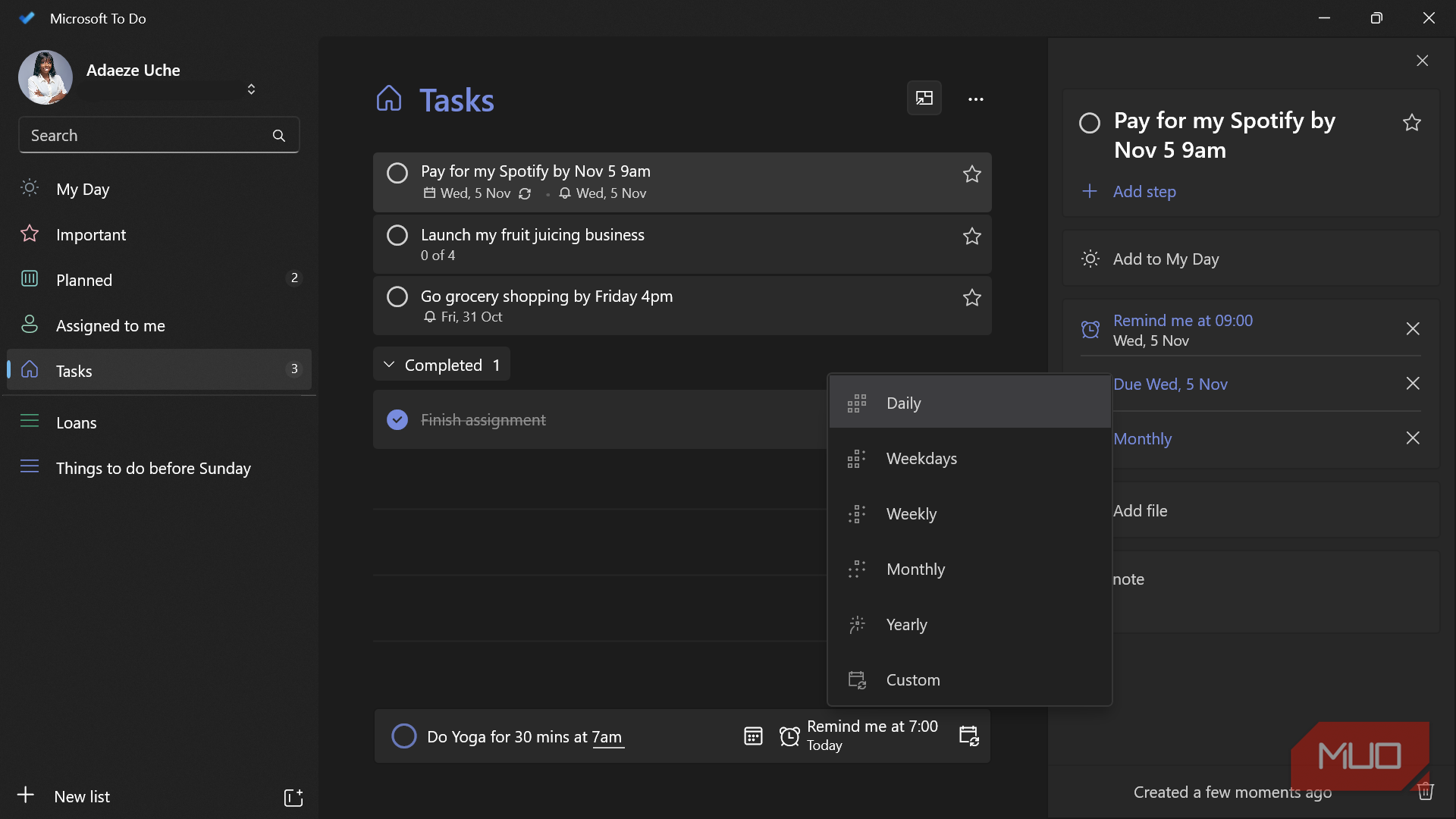This screenshot has width=1456, height=819.
Task: Click the repeat icon in add-task bar
Action: tap(969, 736)
